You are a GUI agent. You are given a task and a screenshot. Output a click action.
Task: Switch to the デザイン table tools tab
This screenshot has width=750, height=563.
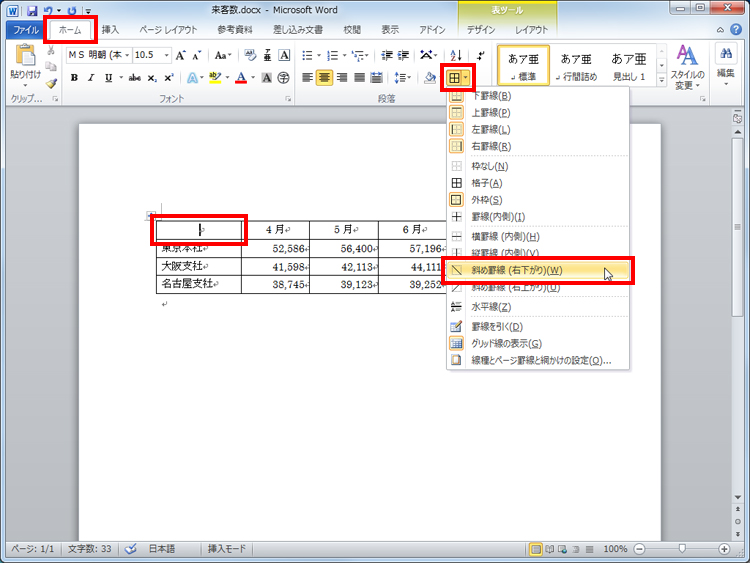click(481, 30)
